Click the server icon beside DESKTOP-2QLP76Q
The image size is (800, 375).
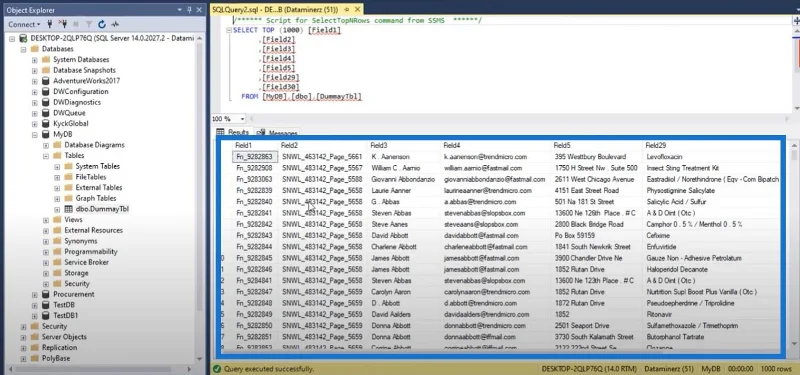click(23, 38)
